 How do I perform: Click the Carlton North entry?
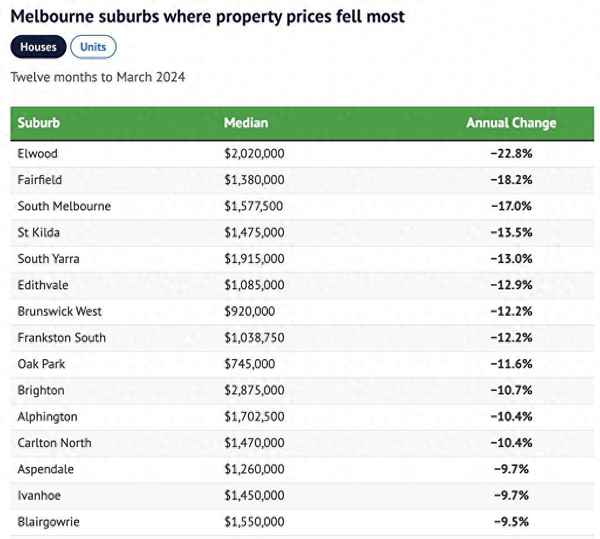point(54,443)
